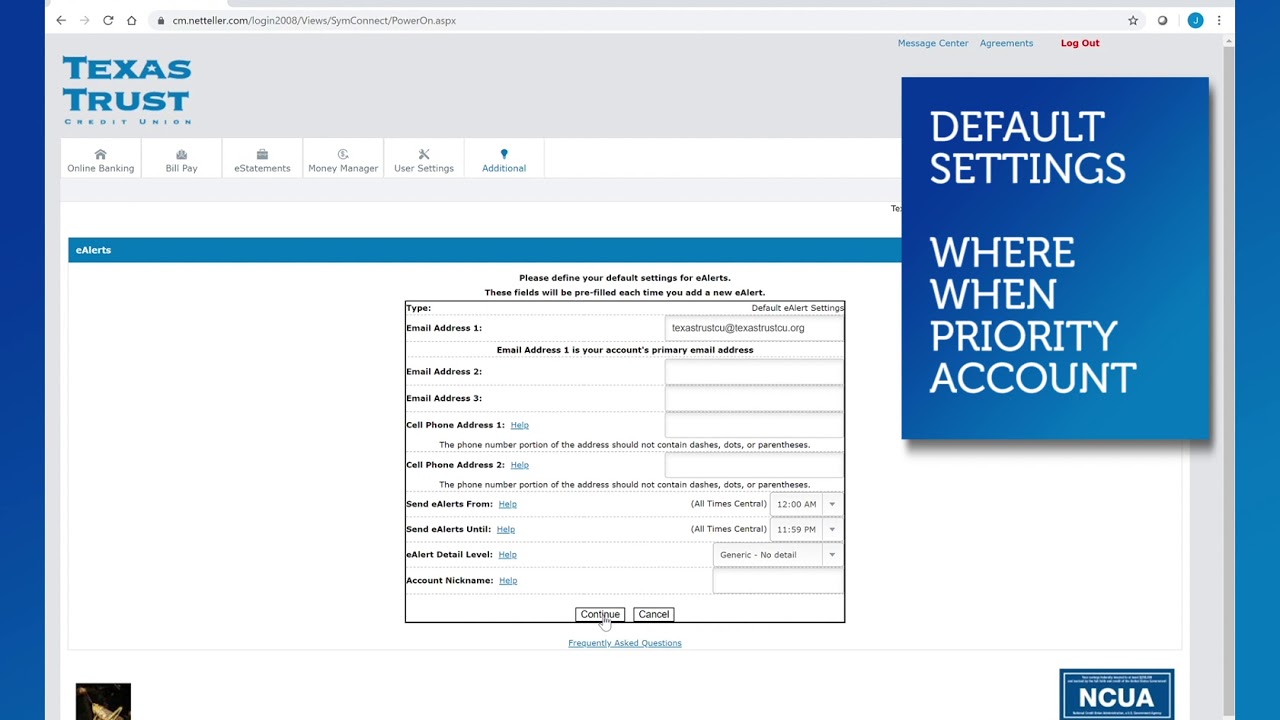
Task: Click the browser address bar URL
Action: click(x=314, y=20)
